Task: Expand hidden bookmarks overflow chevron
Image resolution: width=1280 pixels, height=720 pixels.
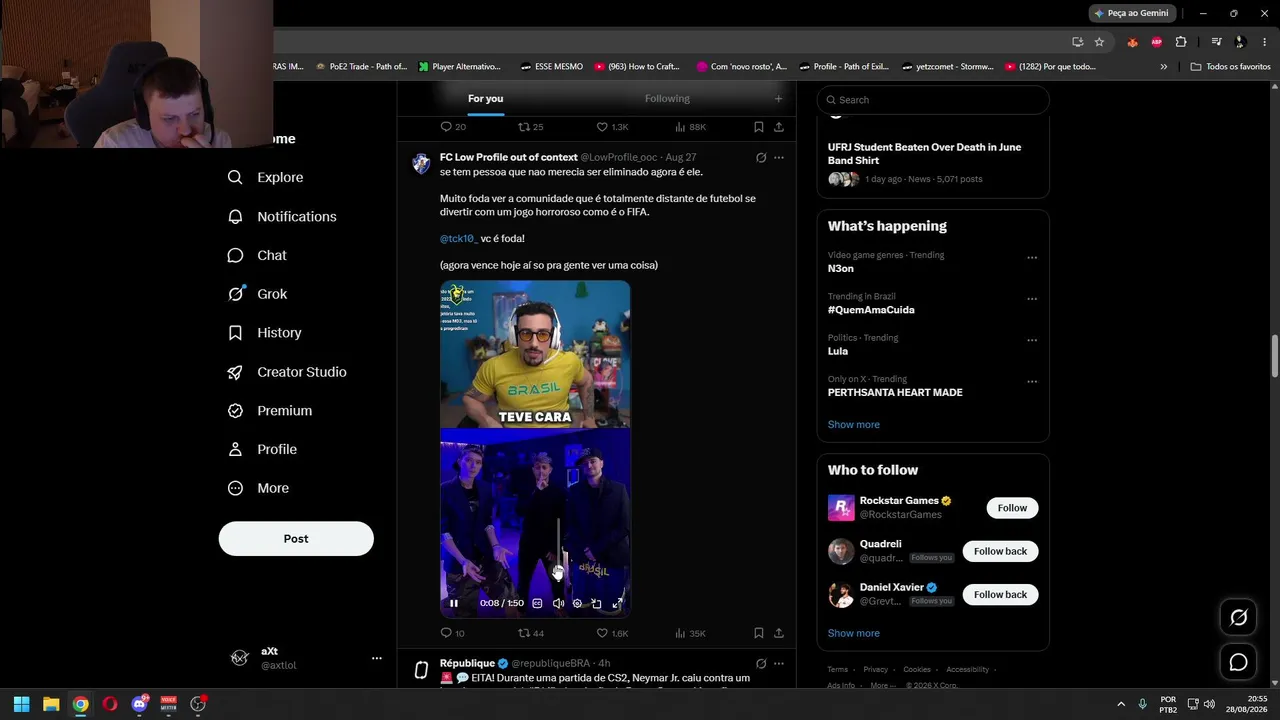Action: pos(1163,67)
